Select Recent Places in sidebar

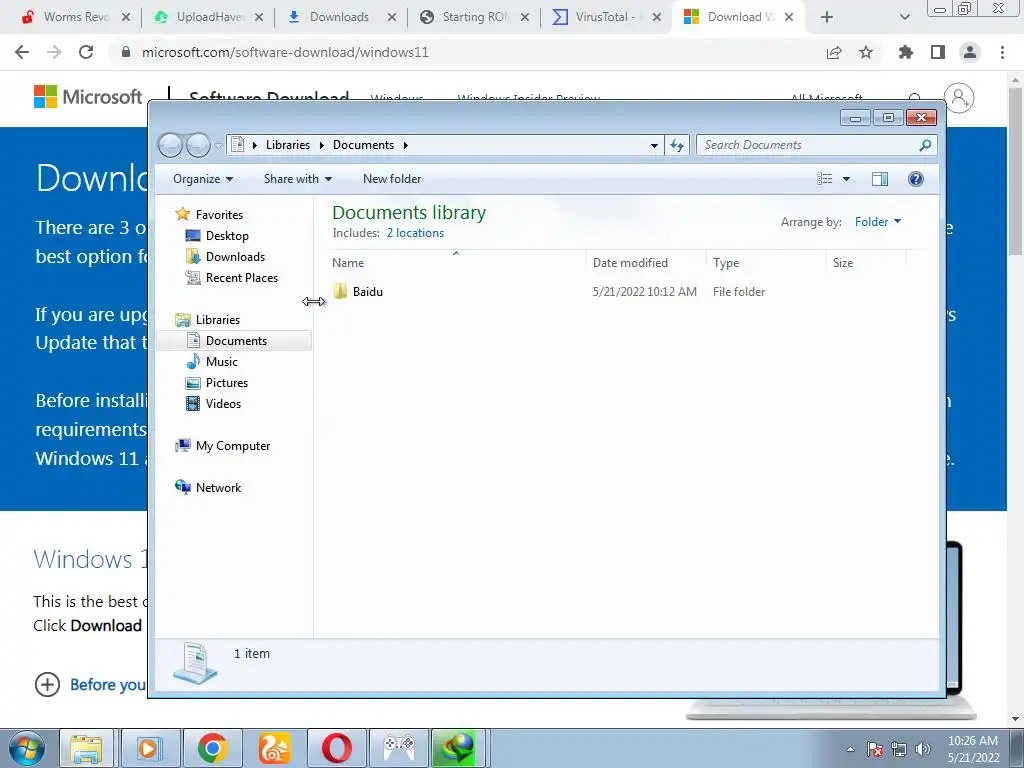pos(242,278)
